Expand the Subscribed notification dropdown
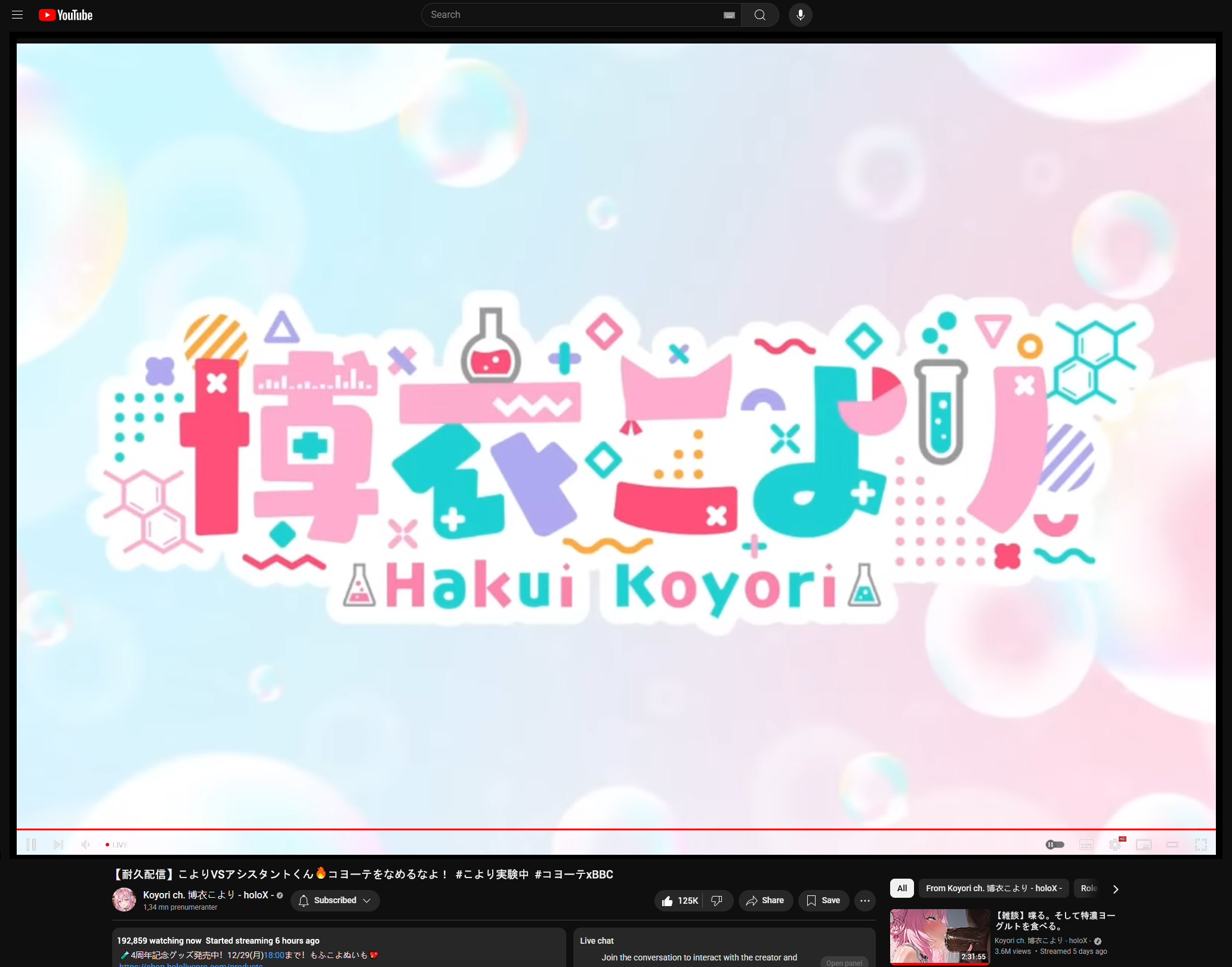1232x967 pixels. click(335, 900)
